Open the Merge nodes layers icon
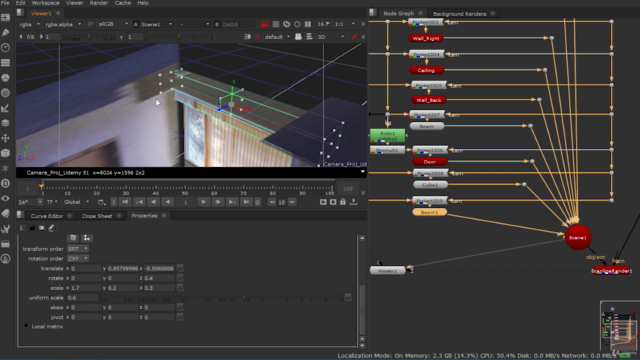640x360 pixels. tap(5, 123)
